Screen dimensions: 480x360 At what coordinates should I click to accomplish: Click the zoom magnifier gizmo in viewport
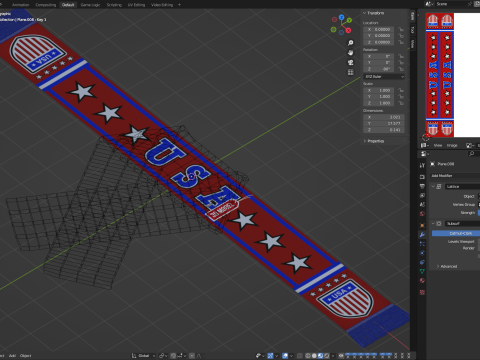351,43
